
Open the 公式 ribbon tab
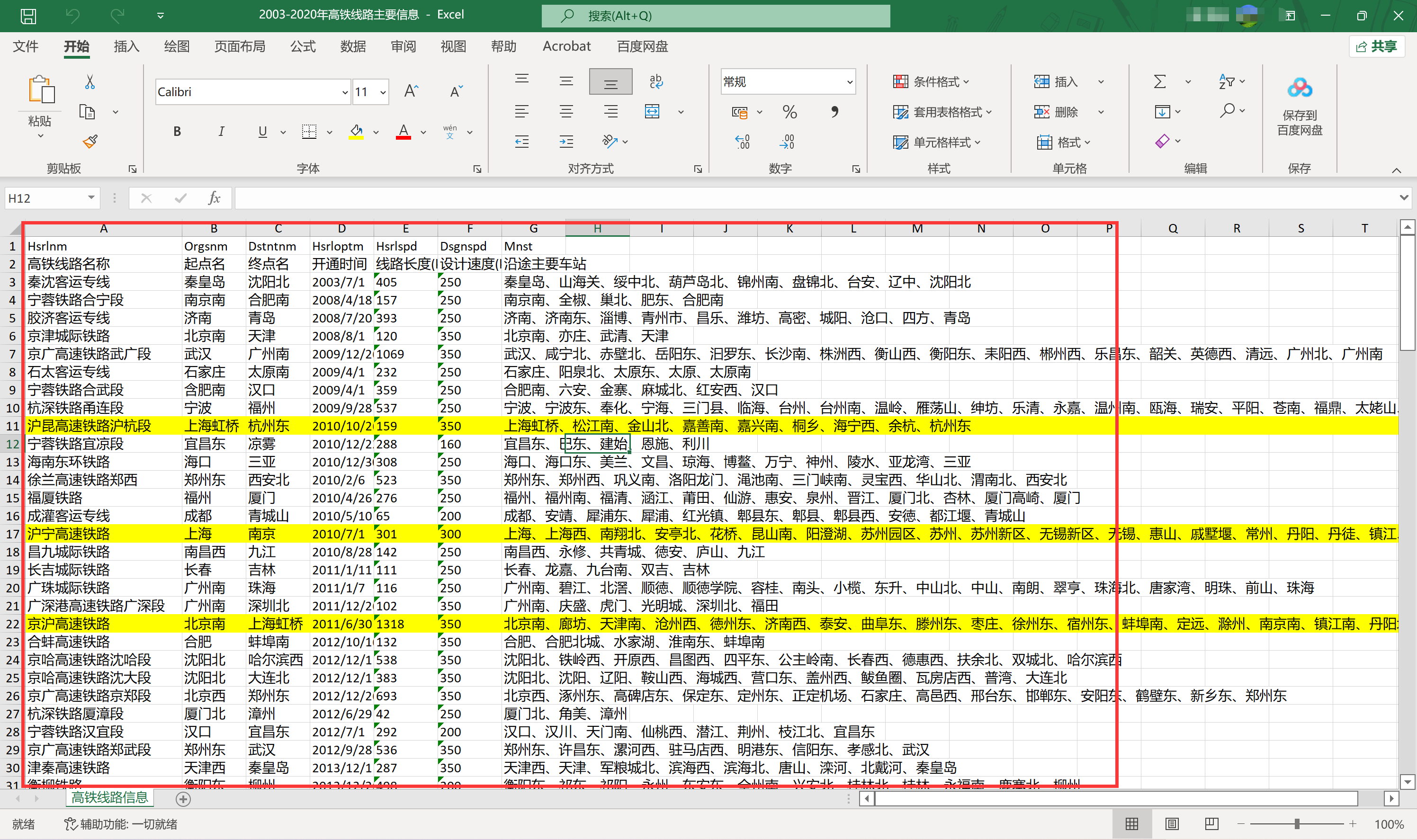pos(302,46)
